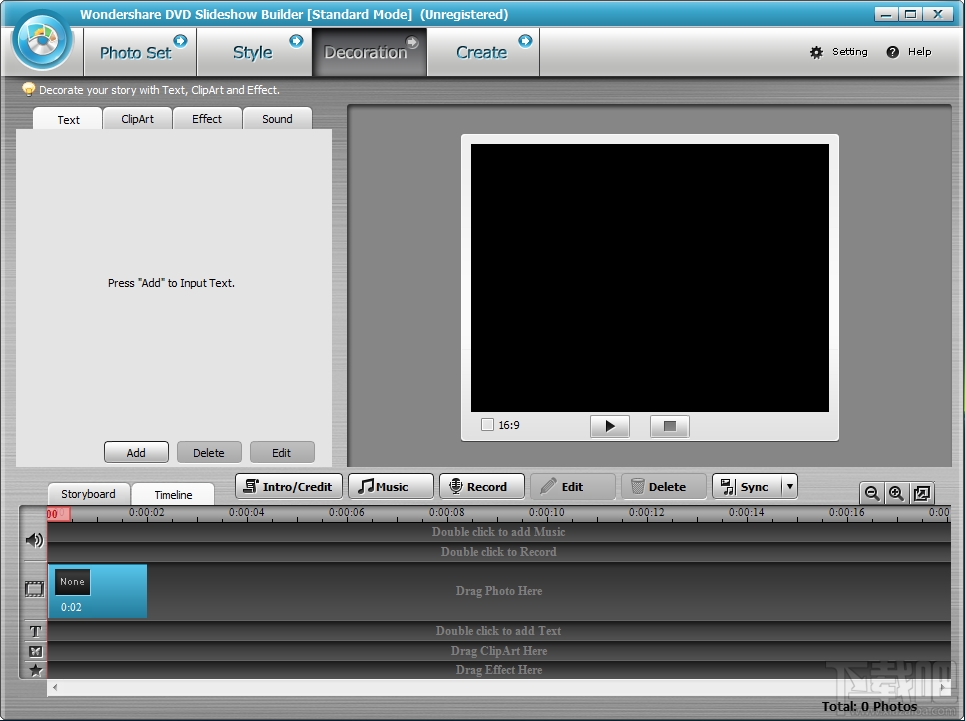
Task: Click the ClipArt butterfly track icon
Action: 33,650
